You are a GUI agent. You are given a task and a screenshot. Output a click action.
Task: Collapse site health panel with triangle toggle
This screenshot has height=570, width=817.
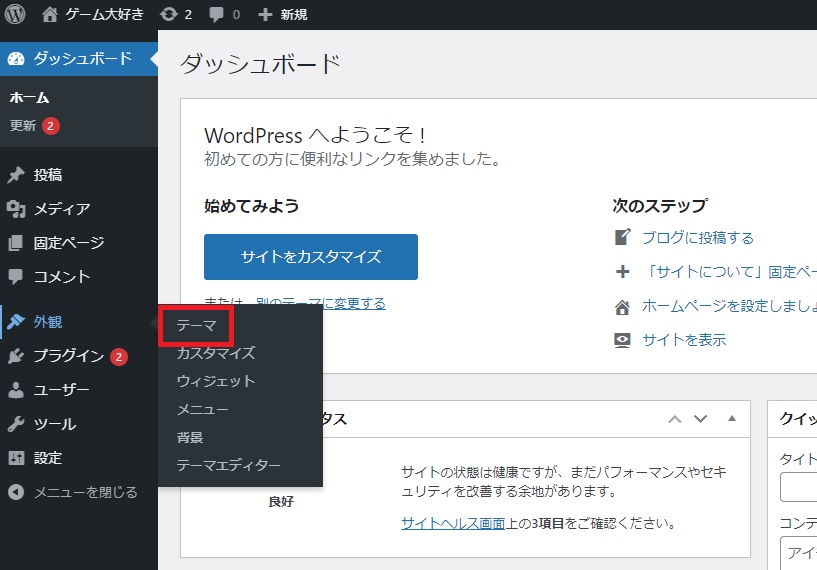coord(732,418)
